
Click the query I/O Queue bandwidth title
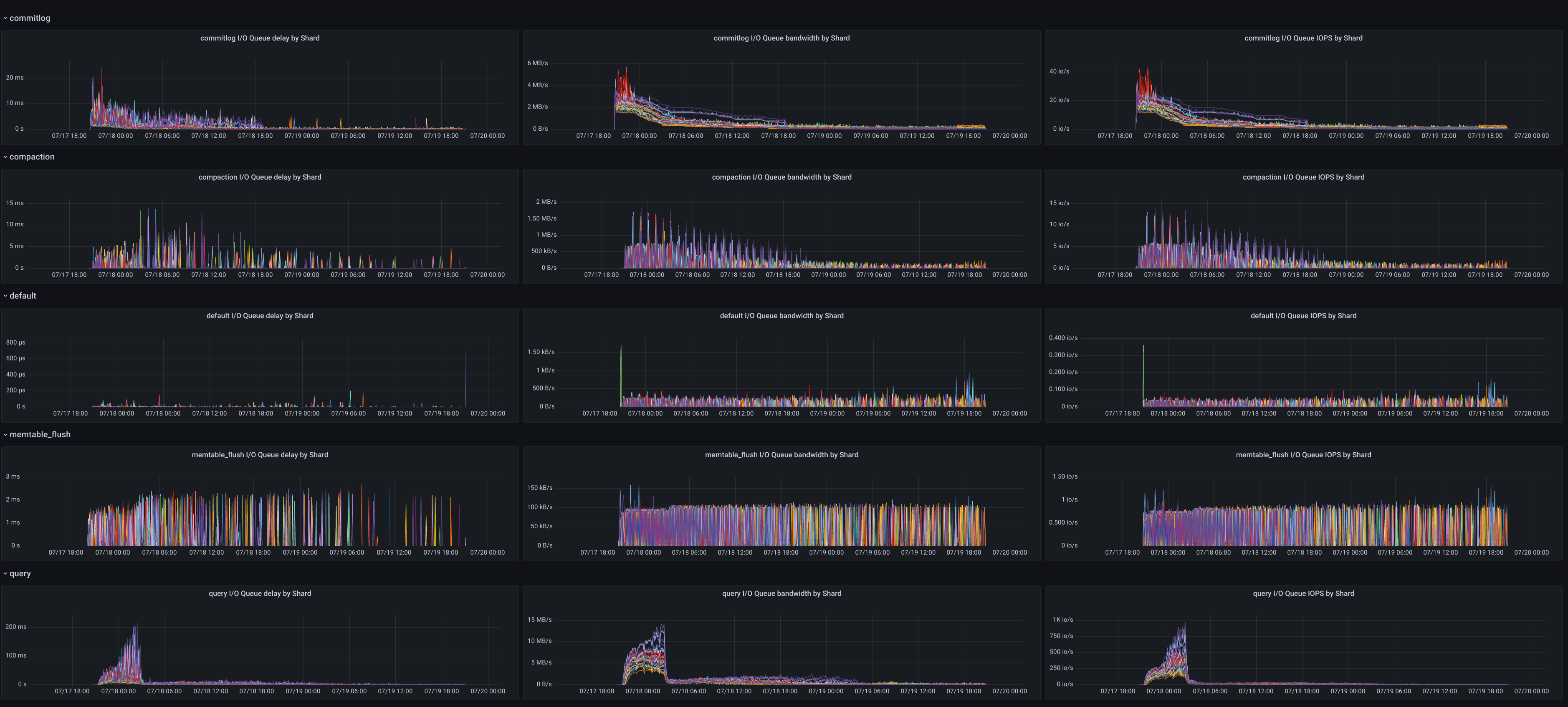(x=781, y=593)
